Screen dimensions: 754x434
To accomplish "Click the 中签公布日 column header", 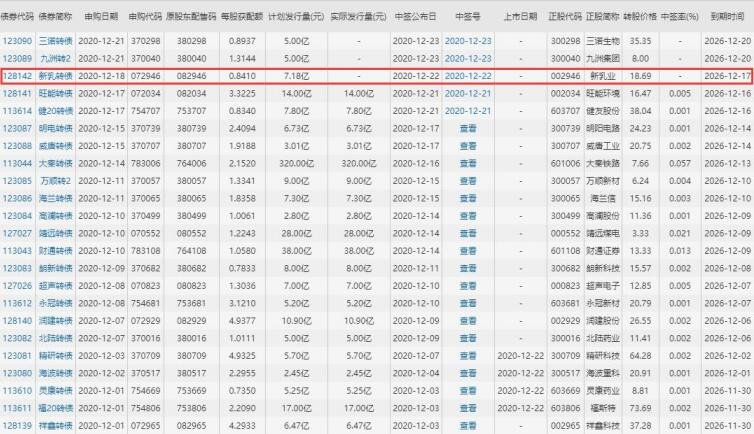I will point(415,16).
